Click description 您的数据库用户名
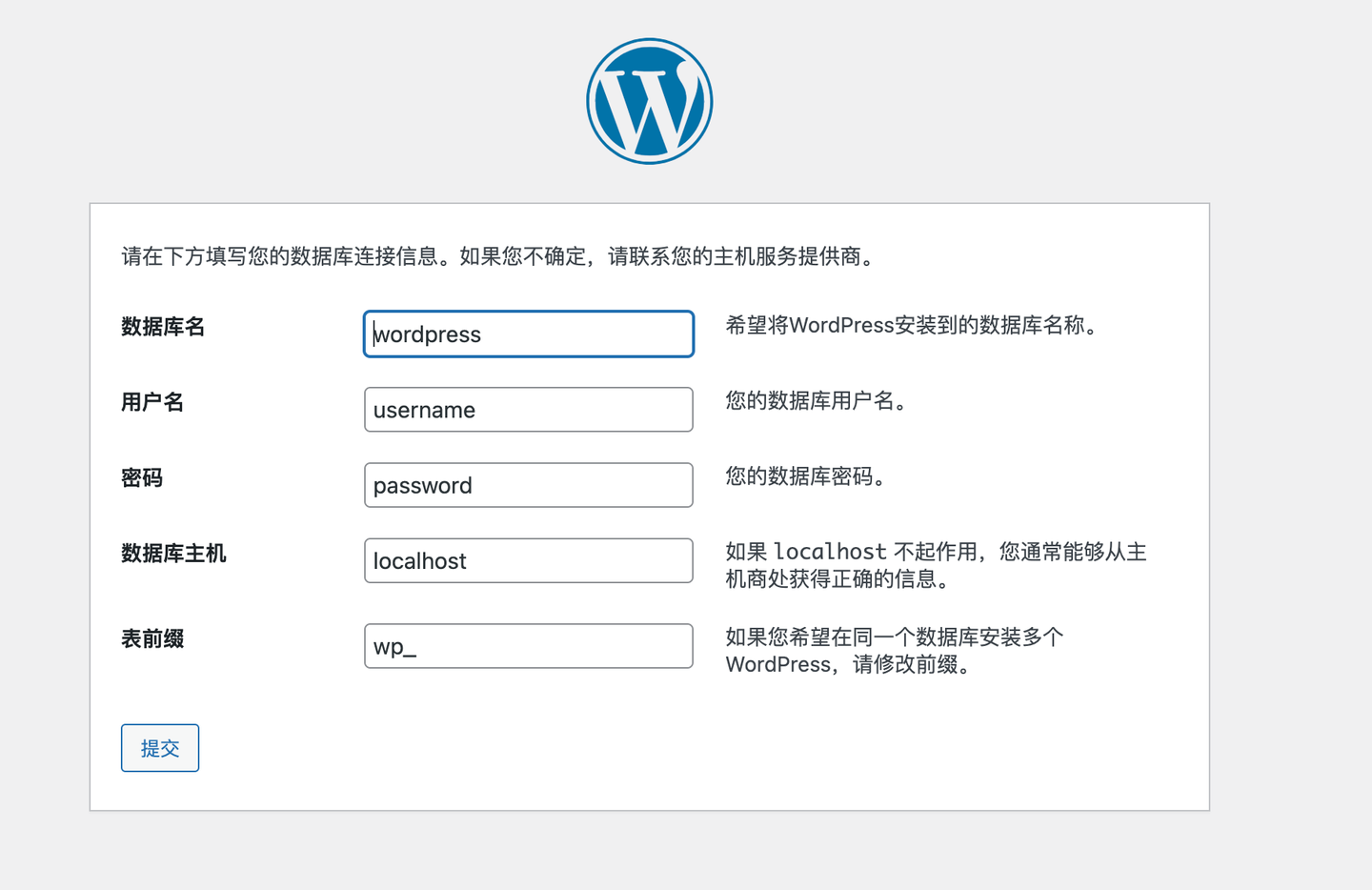The image size is (1372, 890). [817, 401]
